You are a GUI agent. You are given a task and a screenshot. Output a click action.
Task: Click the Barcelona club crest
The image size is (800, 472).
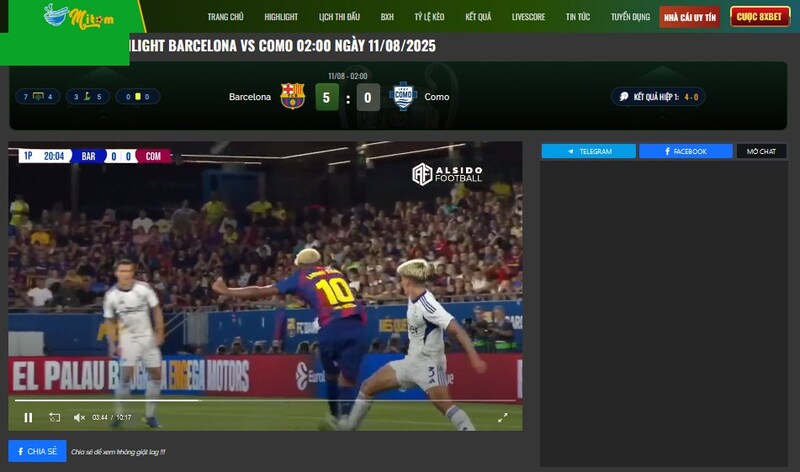292,96
